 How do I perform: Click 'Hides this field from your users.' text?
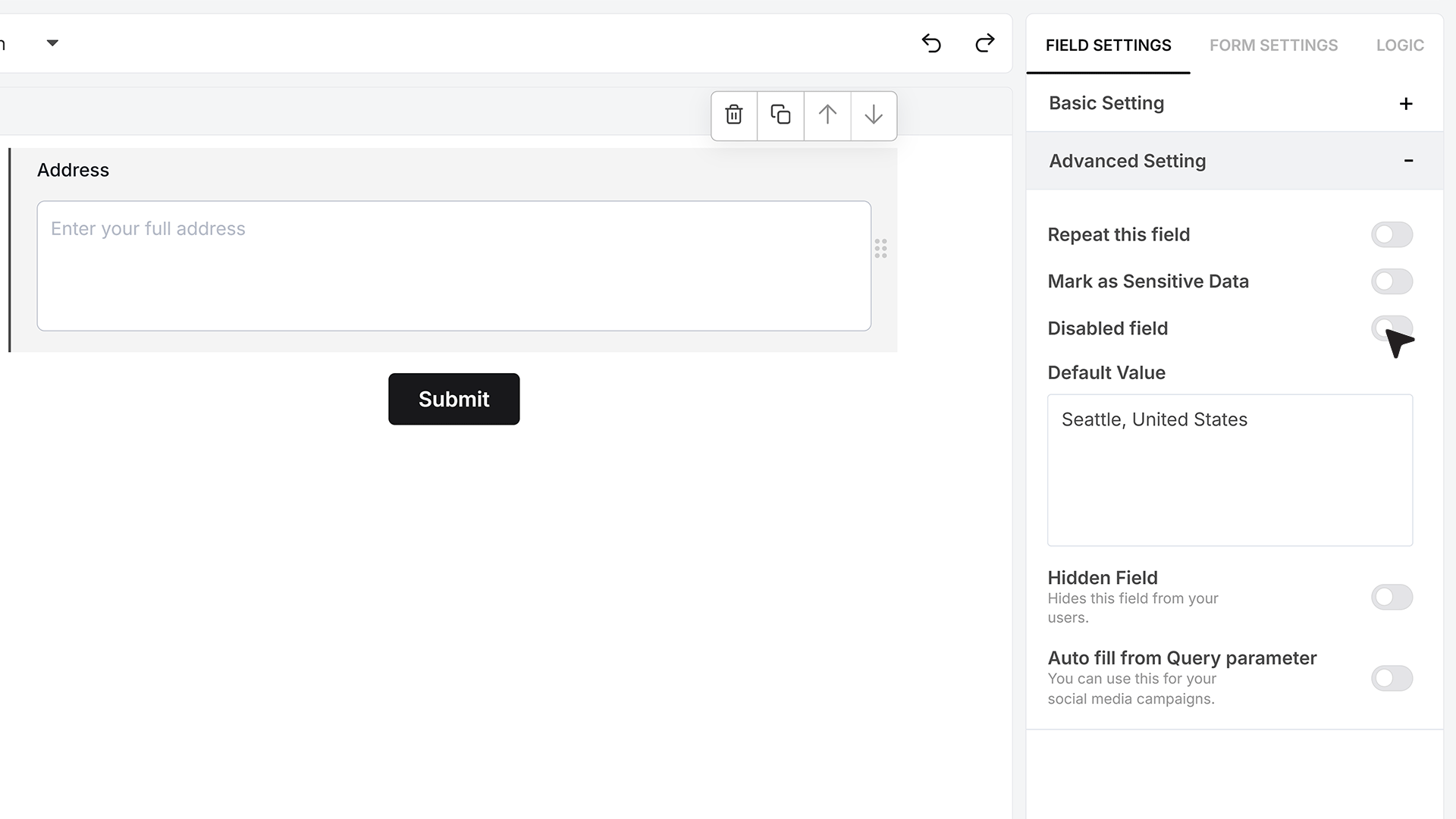[x=1133, y=608]
